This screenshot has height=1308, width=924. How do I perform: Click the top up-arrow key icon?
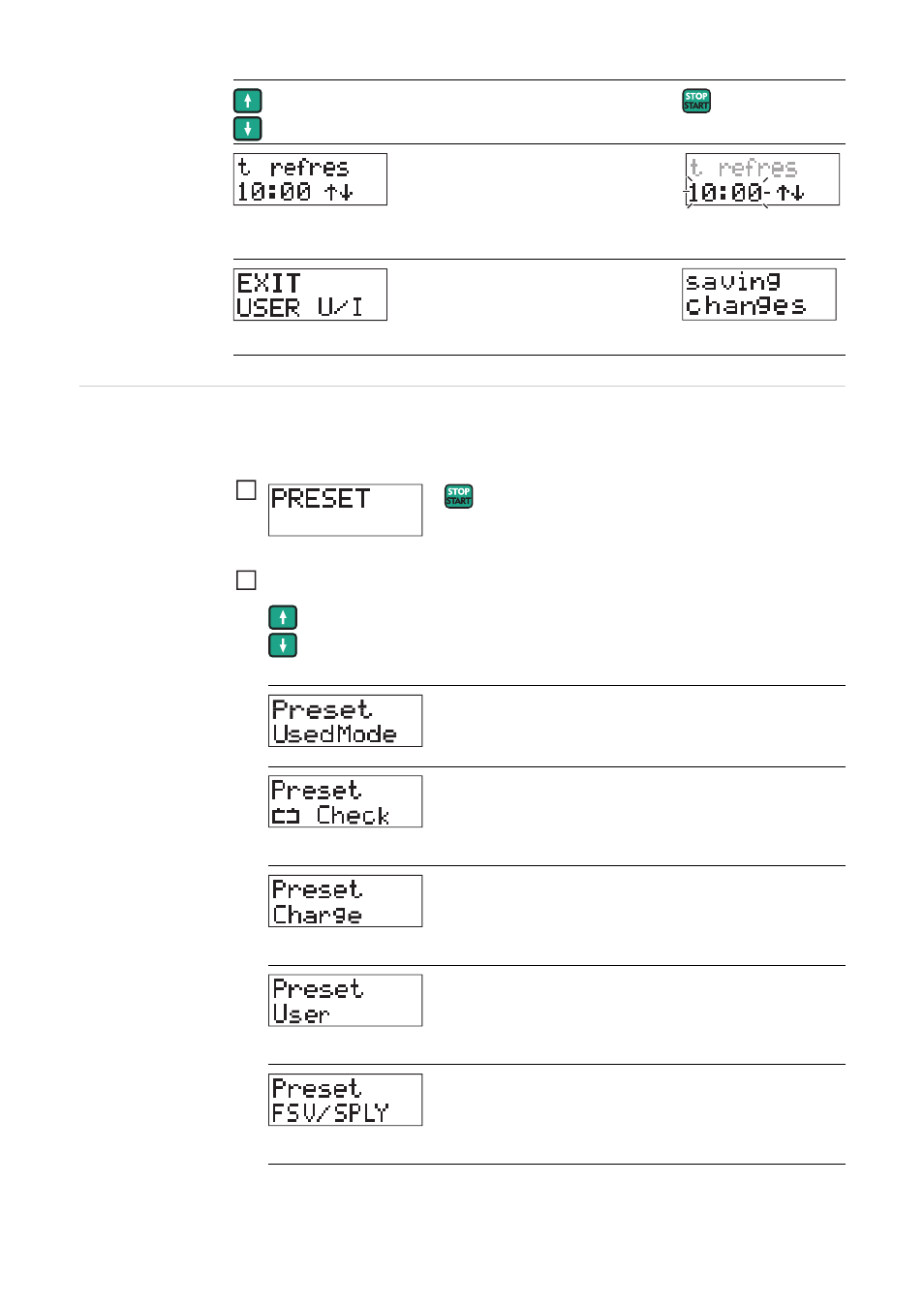tap(248, 101)
